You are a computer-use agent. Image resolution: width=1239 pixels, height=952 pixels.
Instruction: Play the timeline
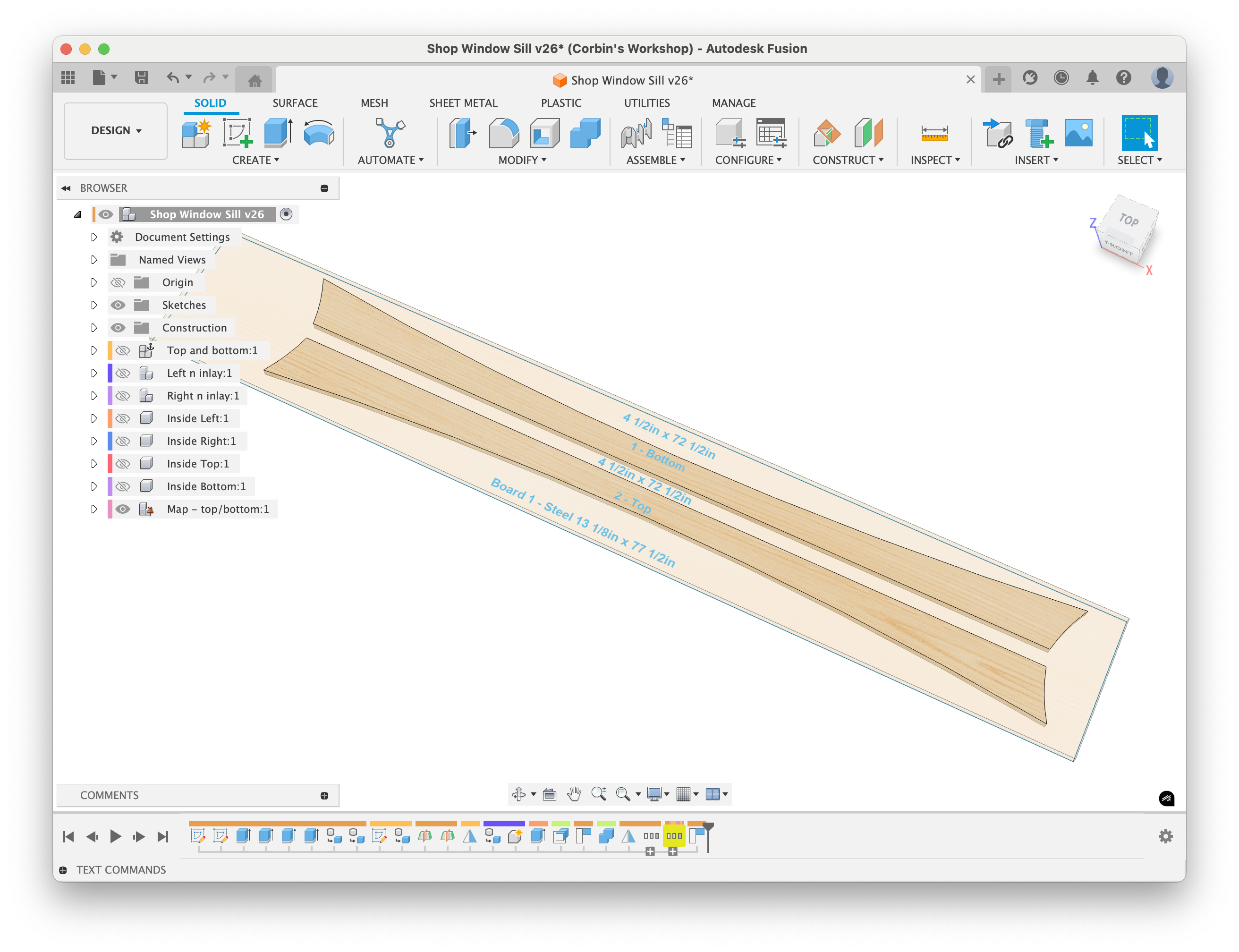(x=115, y=836)
